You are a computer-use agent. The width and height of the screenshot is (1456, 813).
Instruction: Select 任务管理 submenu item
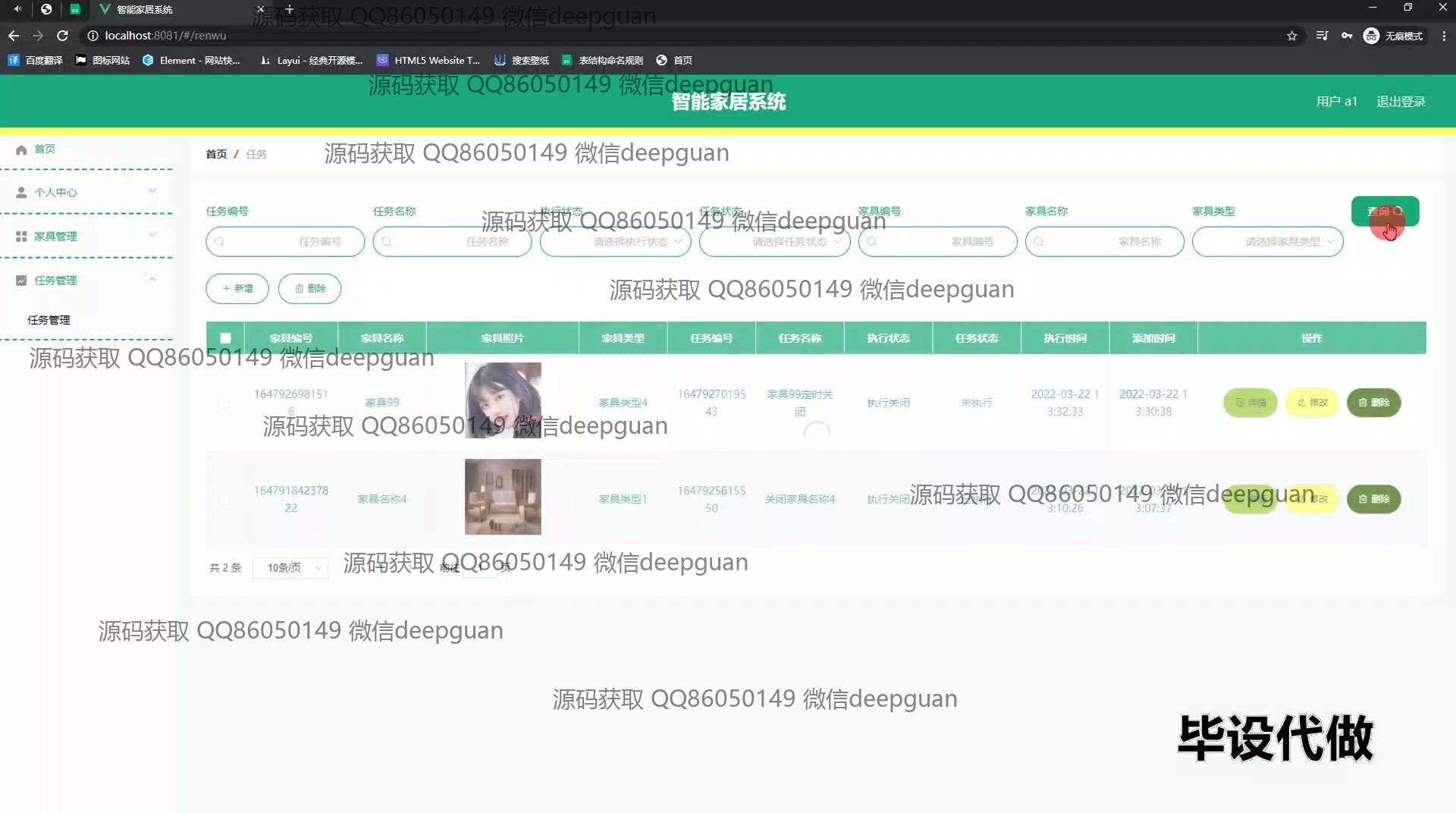(49, 320)
